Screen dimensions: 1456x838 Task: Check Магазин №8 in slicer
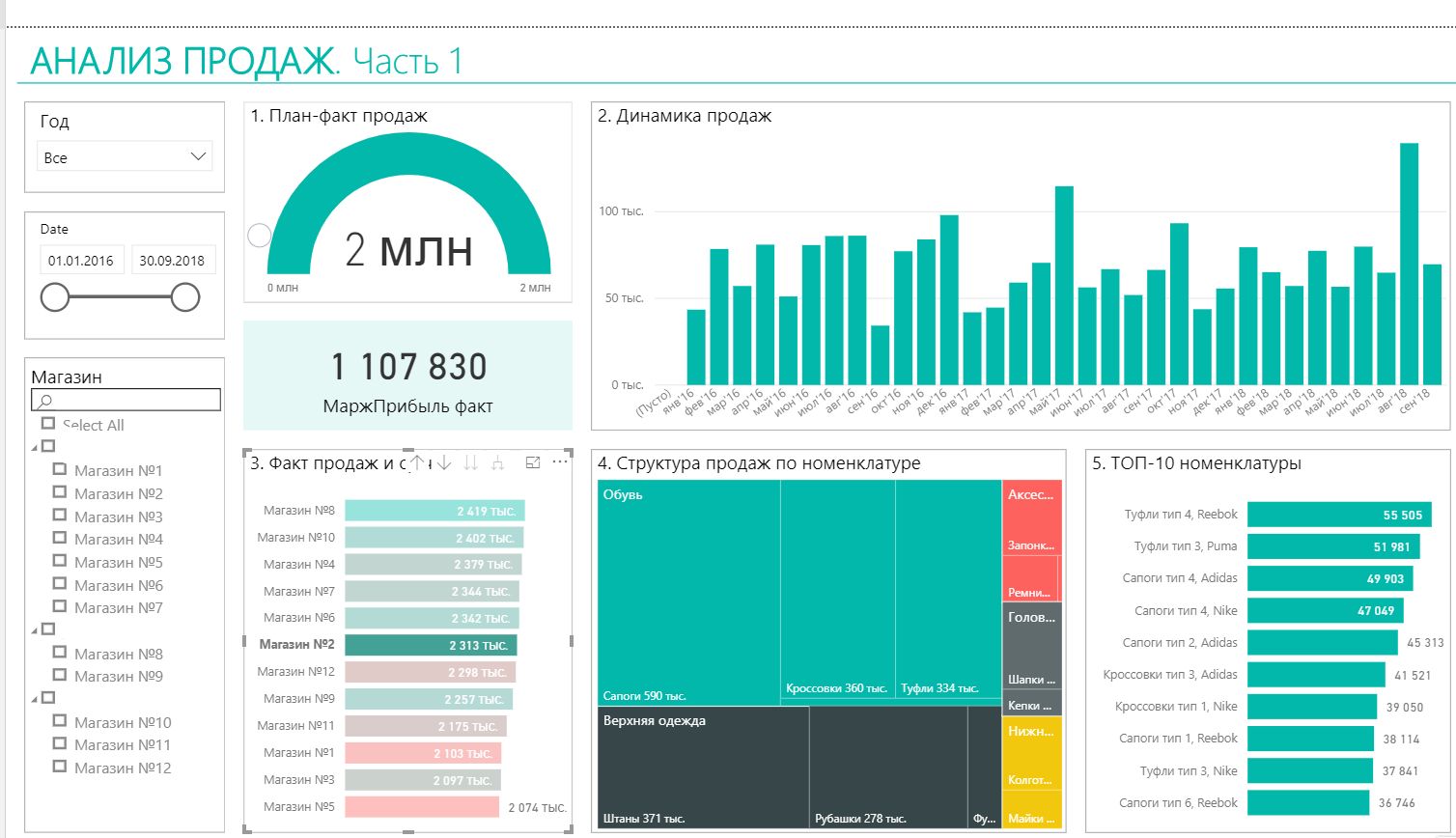point(60,653)
